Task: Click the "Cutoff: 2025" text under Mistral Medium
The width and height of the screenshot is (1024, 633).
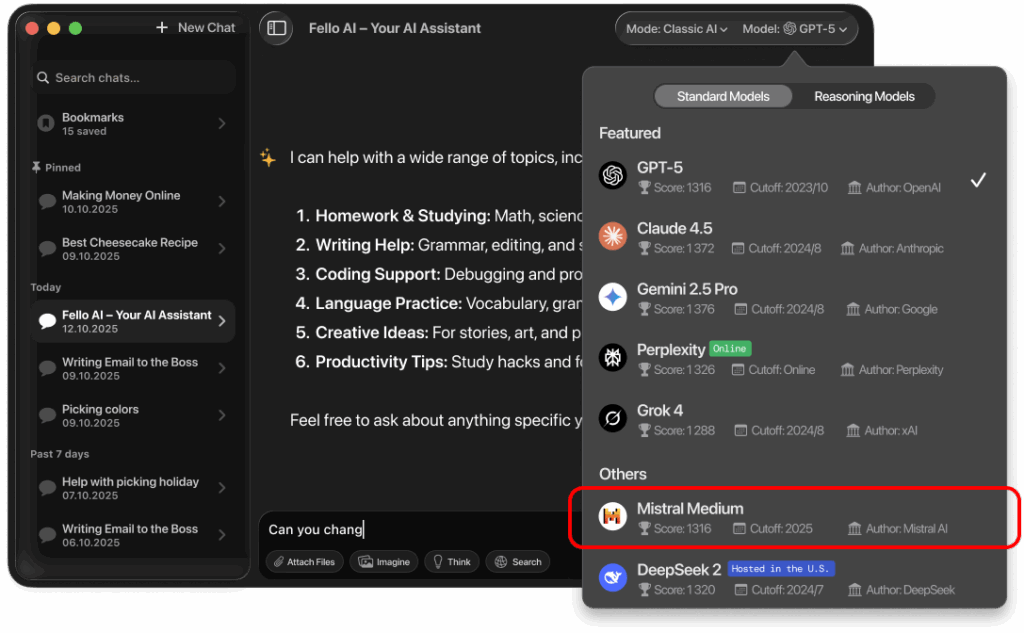Action: [780, 529]
